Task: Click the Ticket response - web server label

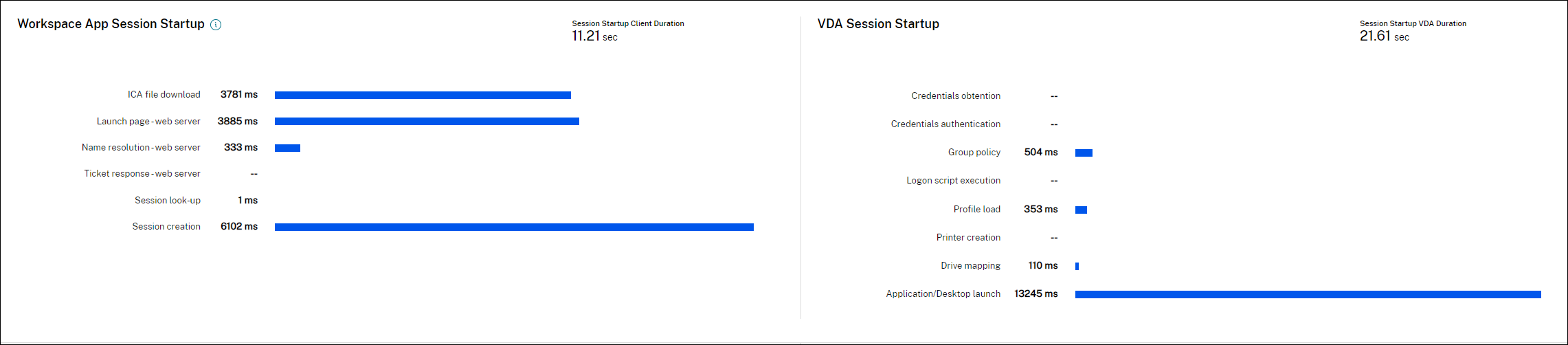Action: click(142, 174)
